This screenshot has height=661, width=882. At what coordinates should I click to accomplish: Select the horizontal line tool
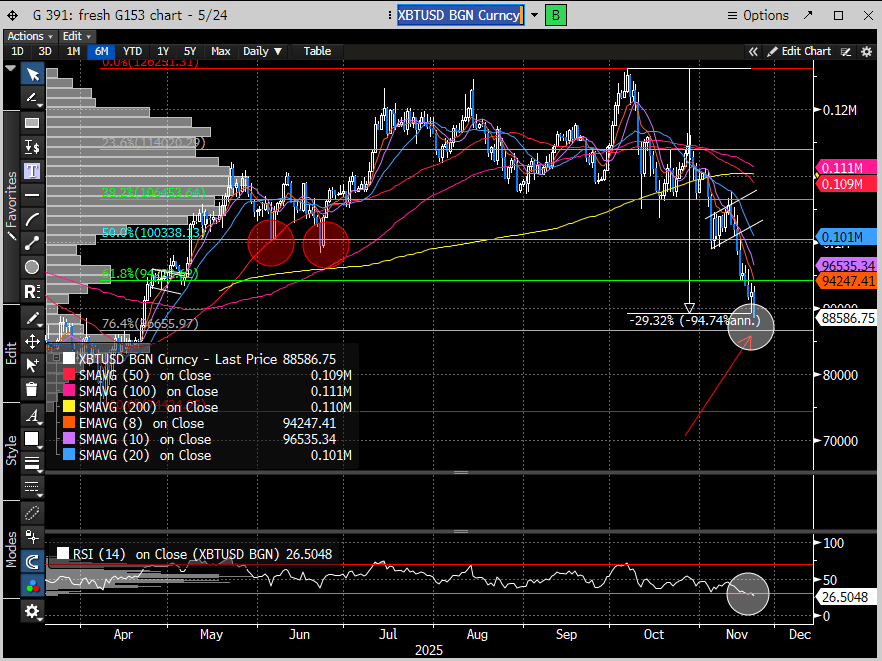(32, 195)
